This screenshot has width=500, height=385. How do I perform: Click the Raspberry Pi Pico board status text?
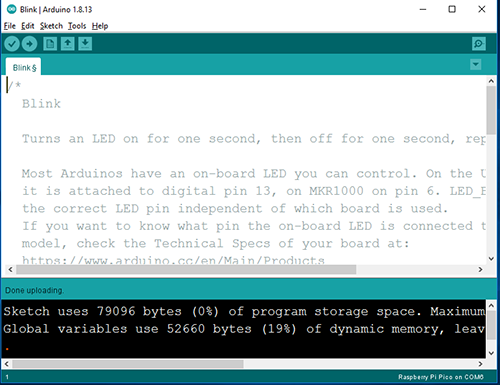coord(441,377)
